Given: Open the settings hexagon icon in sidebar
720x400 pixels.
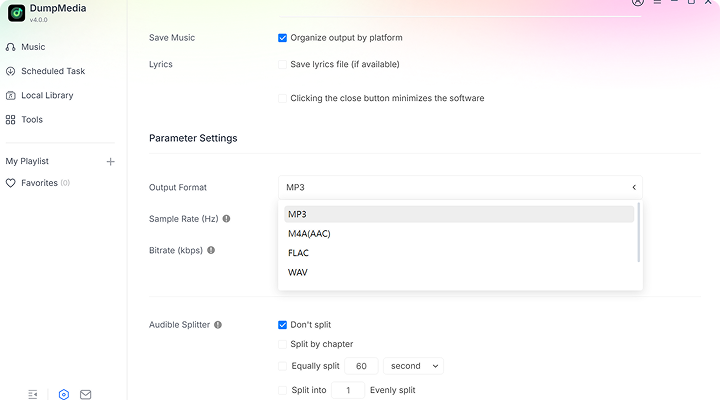Looking at the screenshot, I should pyautogui.click(x=64, y=394).
